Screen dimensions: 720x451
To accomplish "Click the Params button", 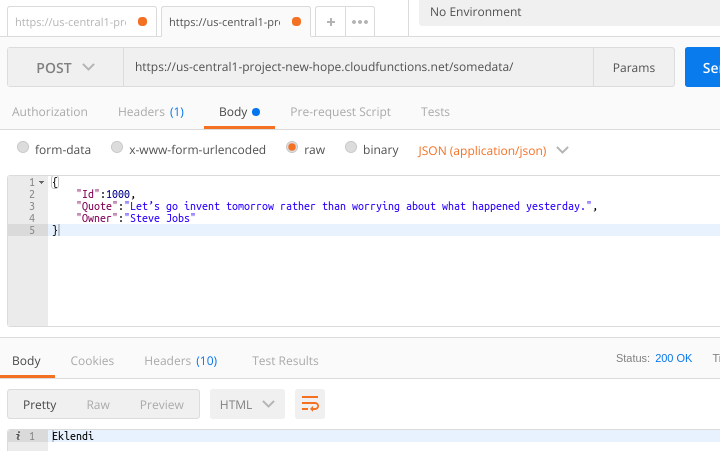I will pos(633,68).
